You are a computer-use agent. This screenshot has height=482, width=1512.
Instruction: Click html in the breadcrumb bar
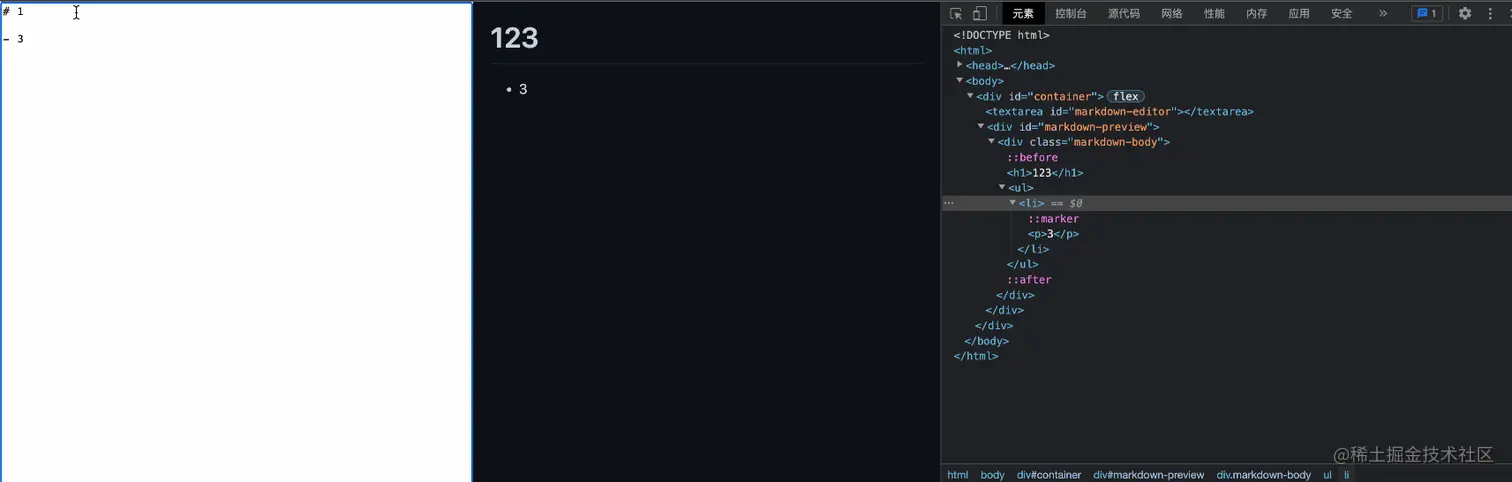958,475
